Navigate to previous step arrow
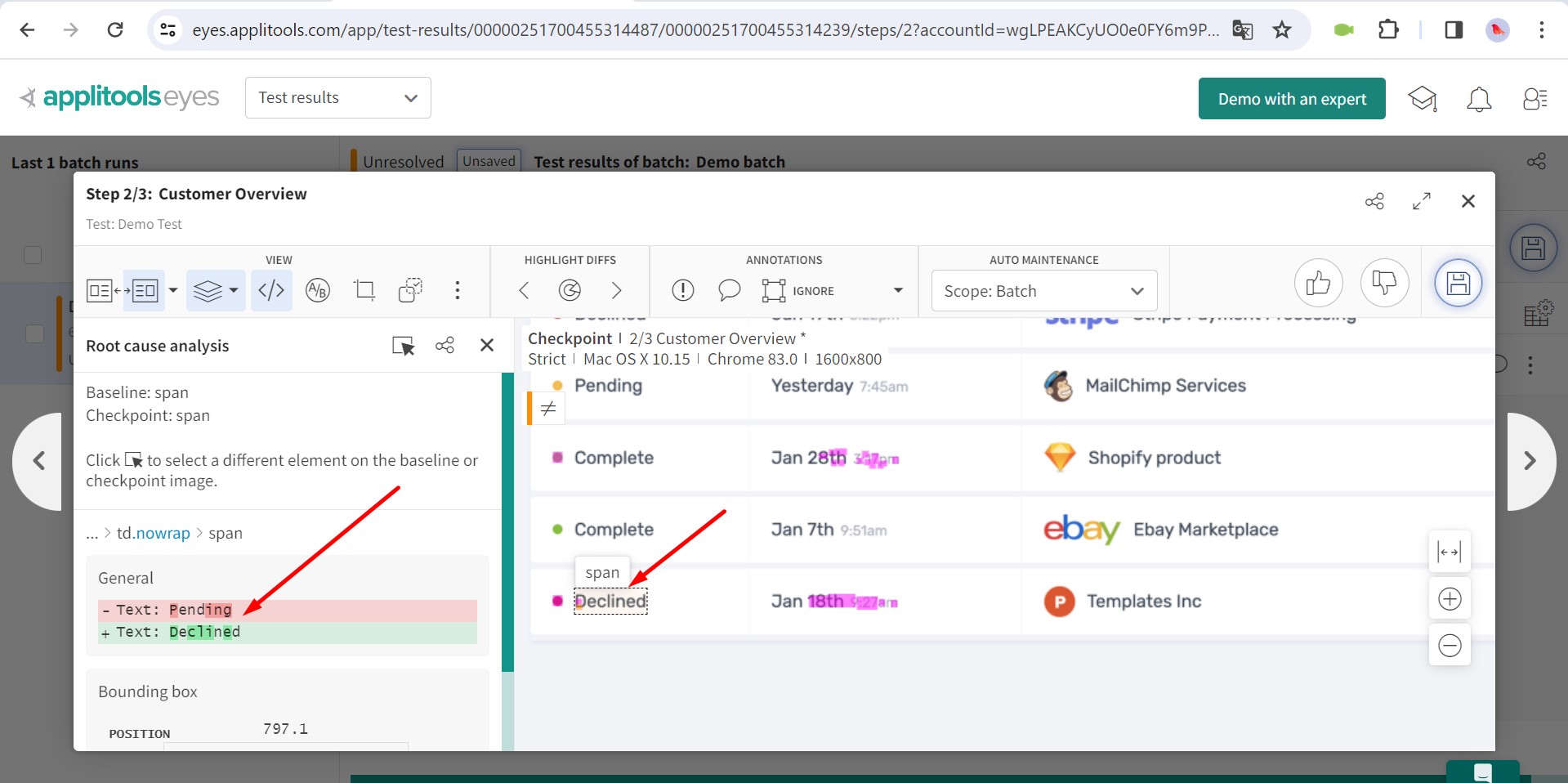The image size is (1568, 783). [38, 461]
